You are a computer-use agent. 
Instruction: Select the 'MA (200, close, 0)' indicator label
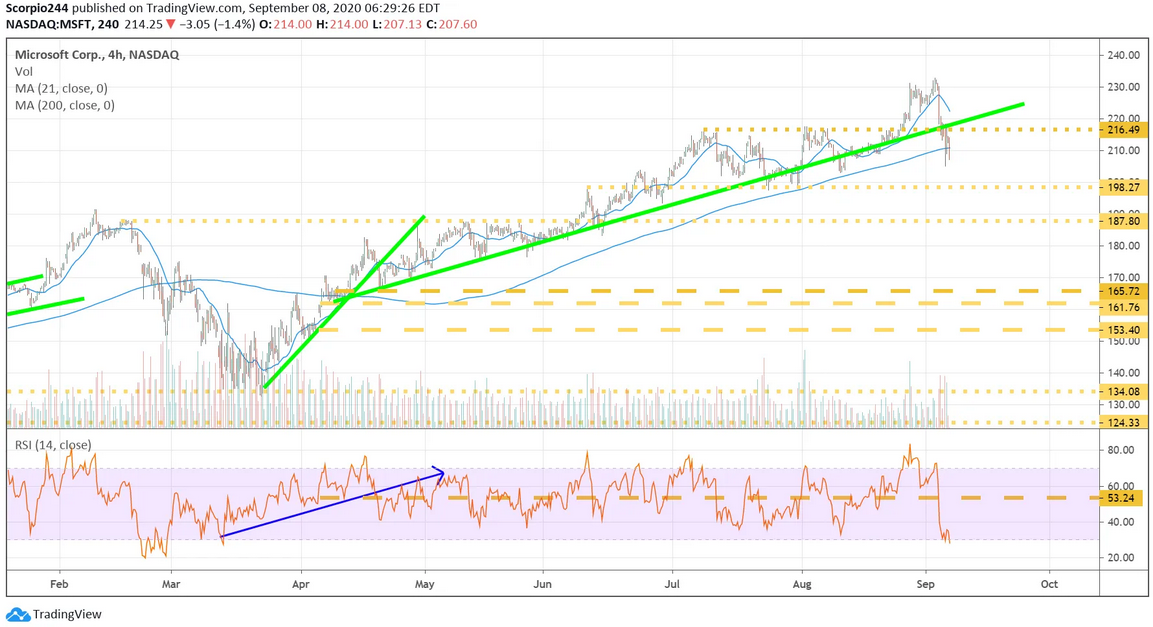(x=65, y=105)
